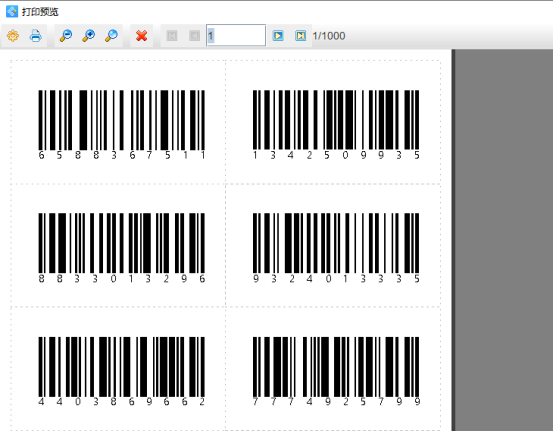The image size is (554, 431).
Task: Reset zoom with plain magnifier icon
Action: (111, 36)
